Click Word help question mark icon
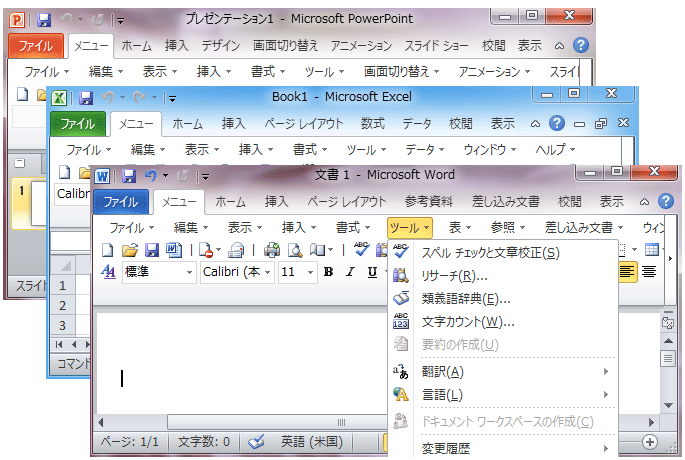Image resolution: width=685 pixels, height=460 pixels. tap(665, 201)
